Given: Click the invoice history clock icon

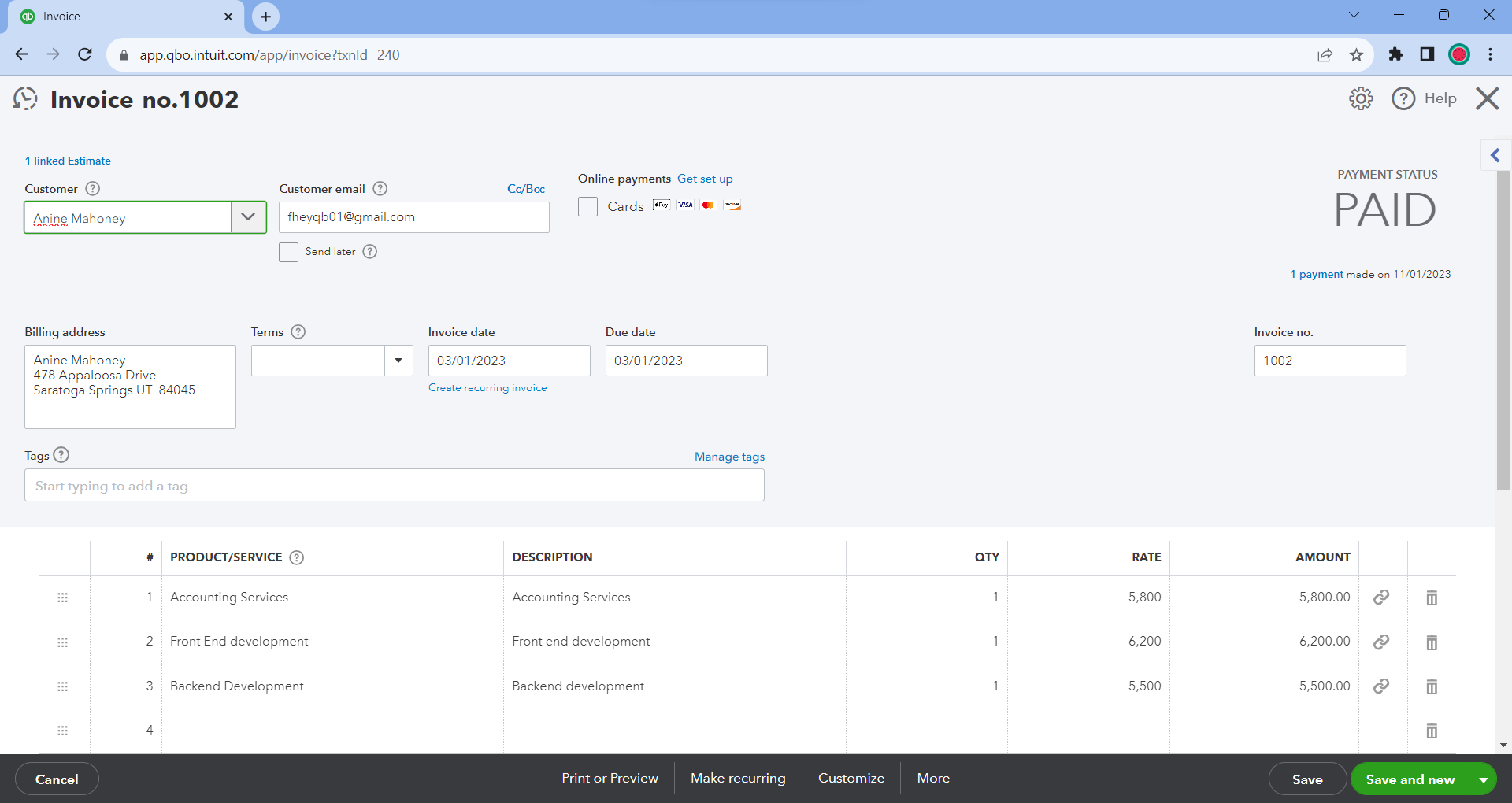Looking at the screenshot, I should 25,98.
